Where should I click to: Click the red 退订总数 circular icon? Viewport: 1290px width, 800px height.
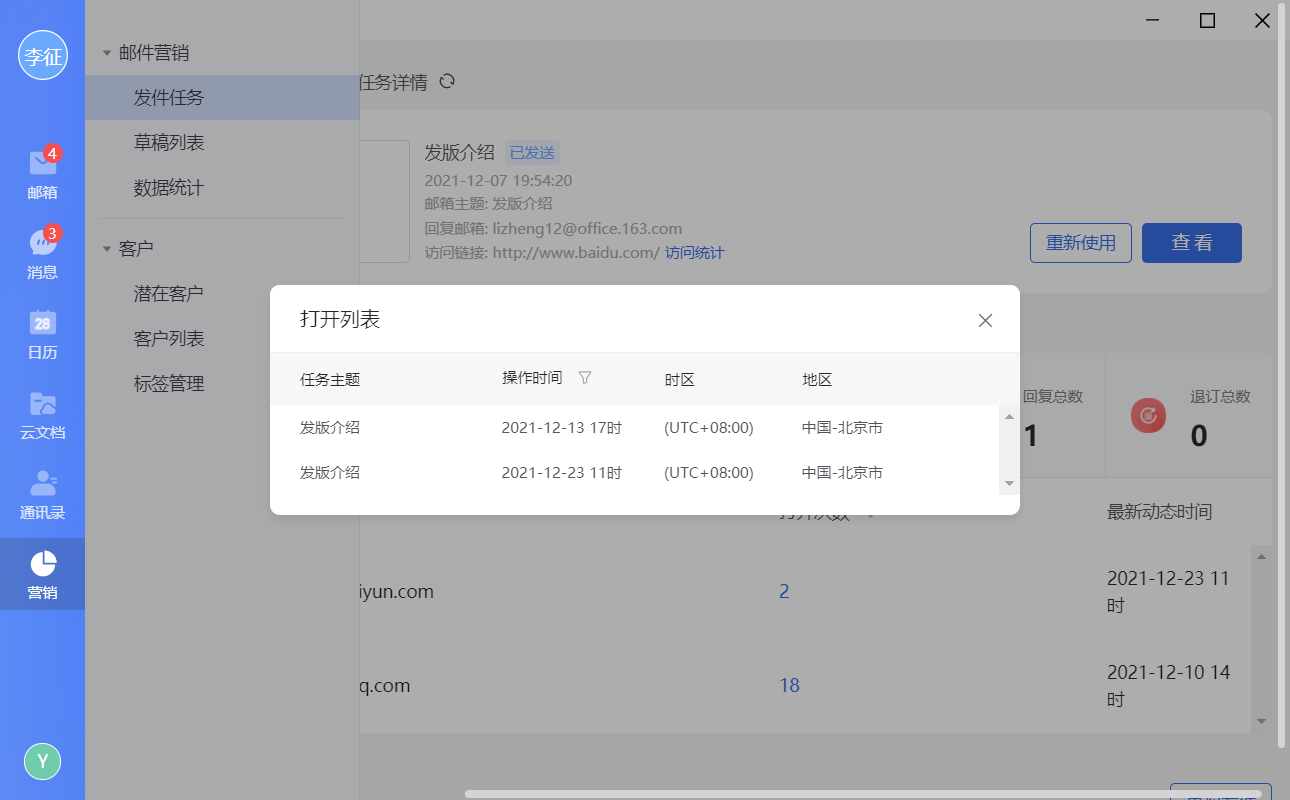(x=1148, y=415)
